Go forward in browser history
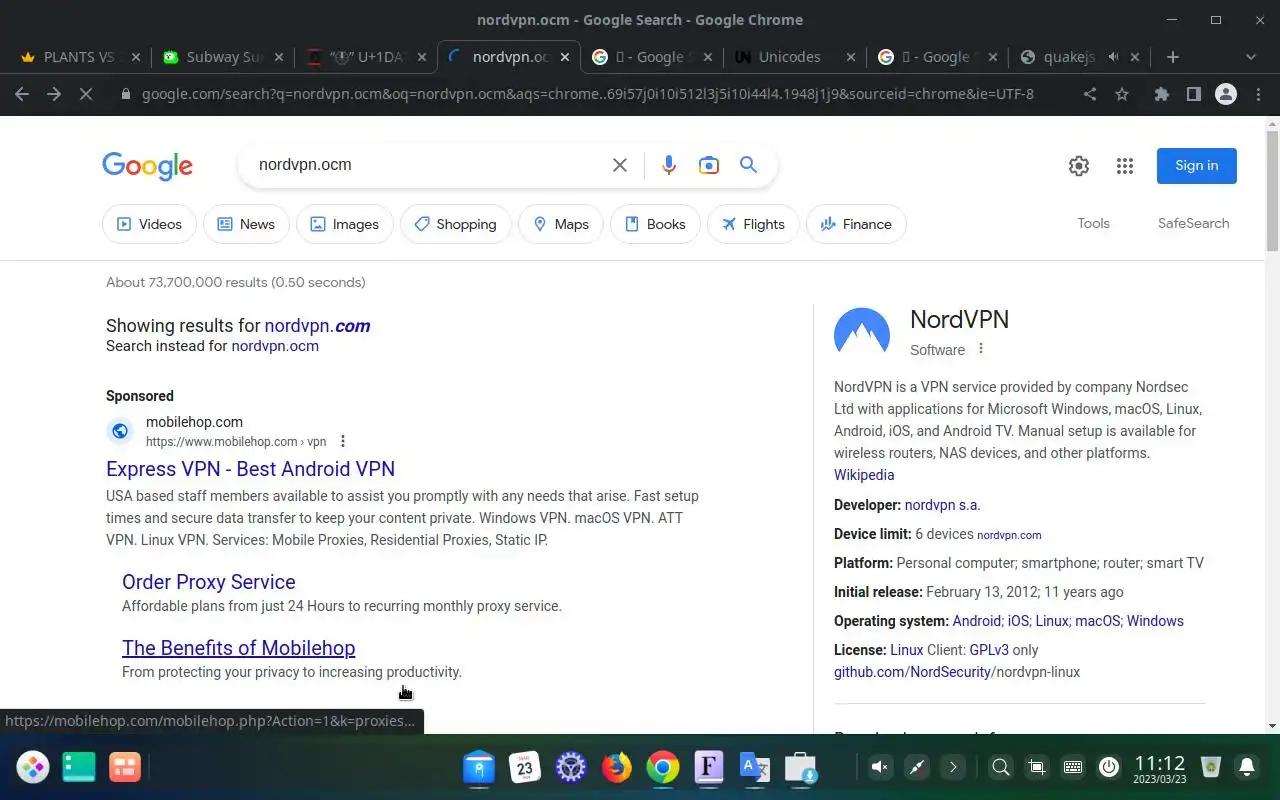 [54, 94]
